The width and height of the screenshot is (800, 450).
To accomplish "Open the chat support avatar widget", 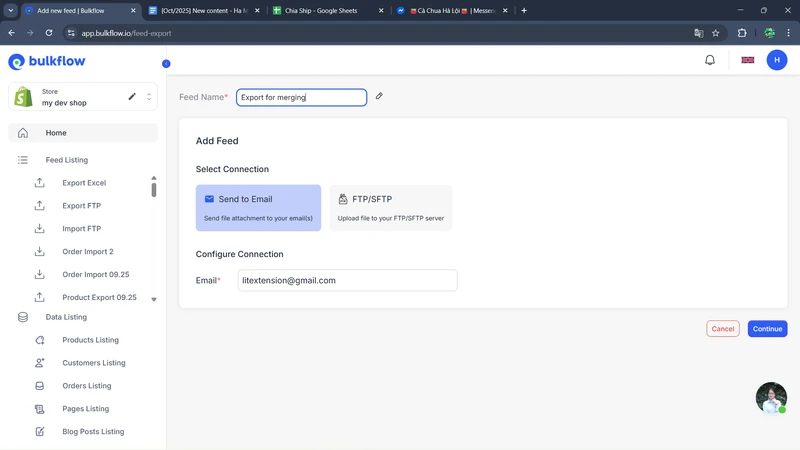I will tap(770, 398).
